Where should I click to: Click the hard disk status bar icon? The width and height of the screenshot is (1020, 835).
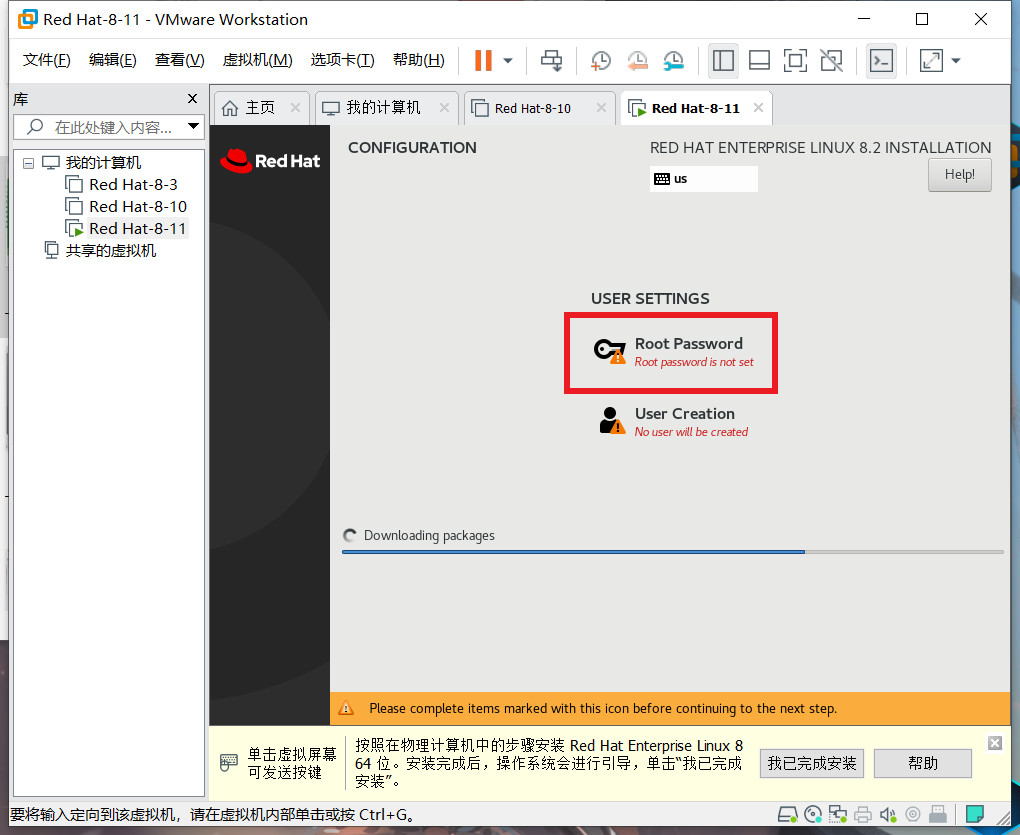(x=788, y=814)
